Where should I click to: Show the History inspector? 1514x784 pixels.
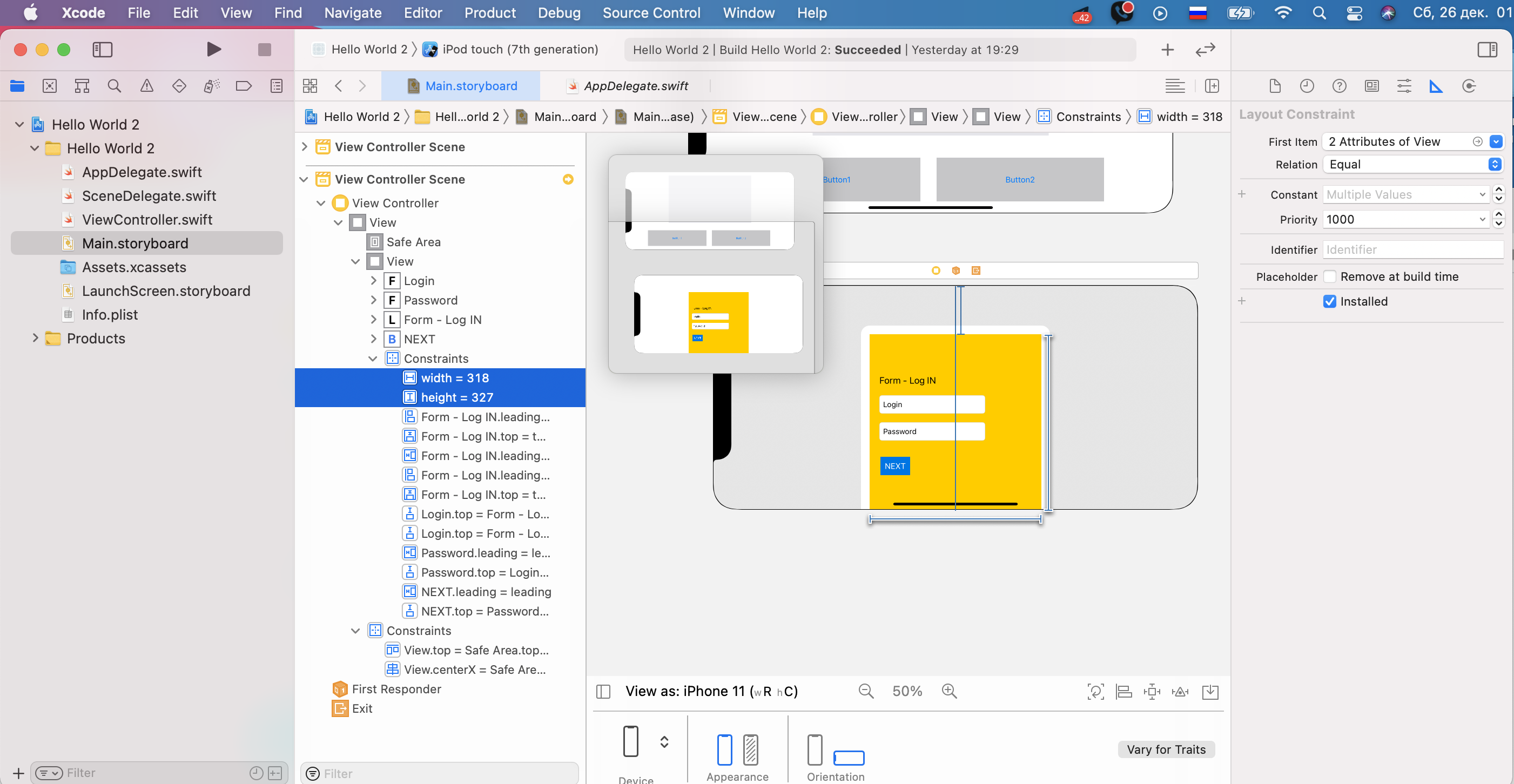pos(1307,86)
